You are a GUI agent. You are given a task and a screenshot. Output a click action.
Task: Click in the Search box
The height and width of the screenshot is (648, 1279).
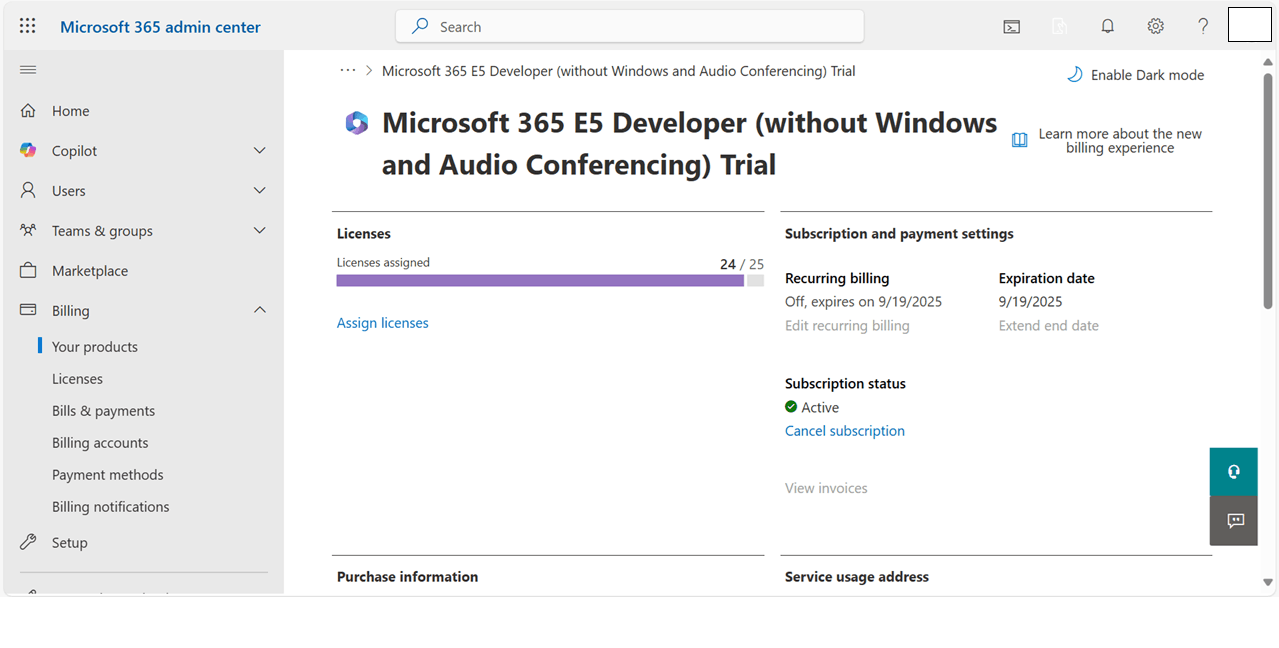pos(630,27)
